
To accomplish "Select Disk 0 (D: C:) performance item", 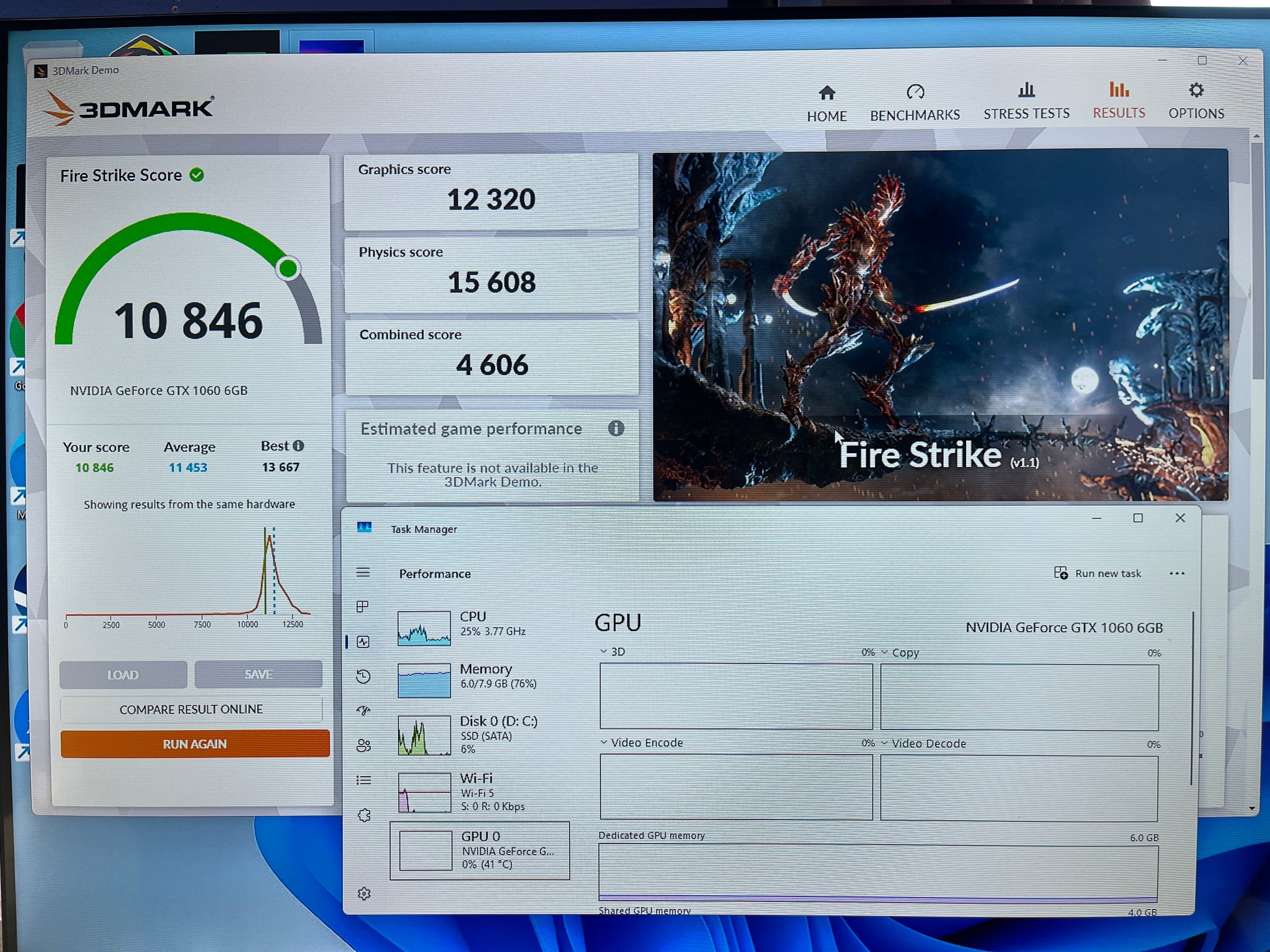I will coord(481,734).
